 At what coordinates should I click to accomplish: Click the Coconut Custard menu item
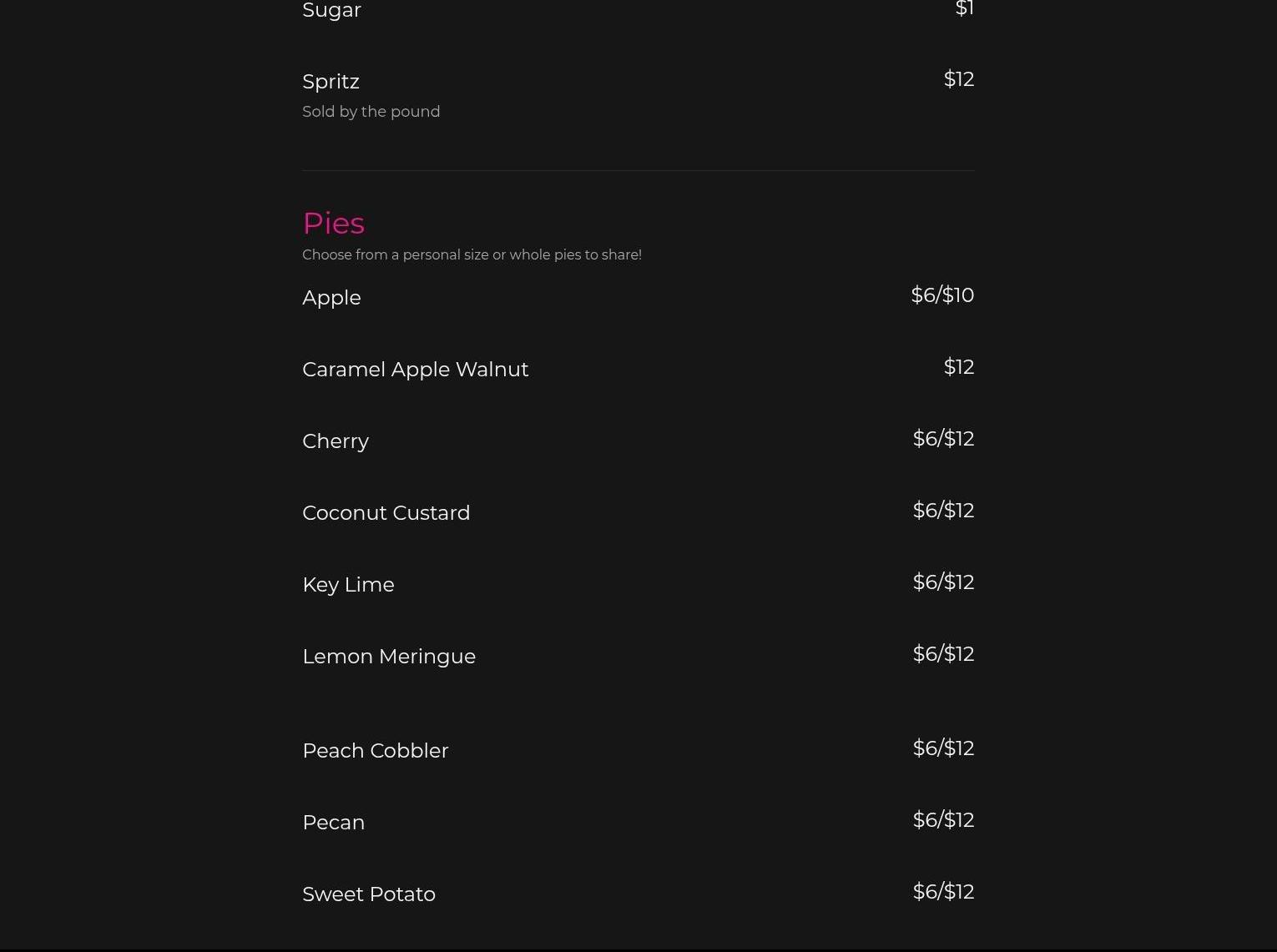[x=386, y=513]
